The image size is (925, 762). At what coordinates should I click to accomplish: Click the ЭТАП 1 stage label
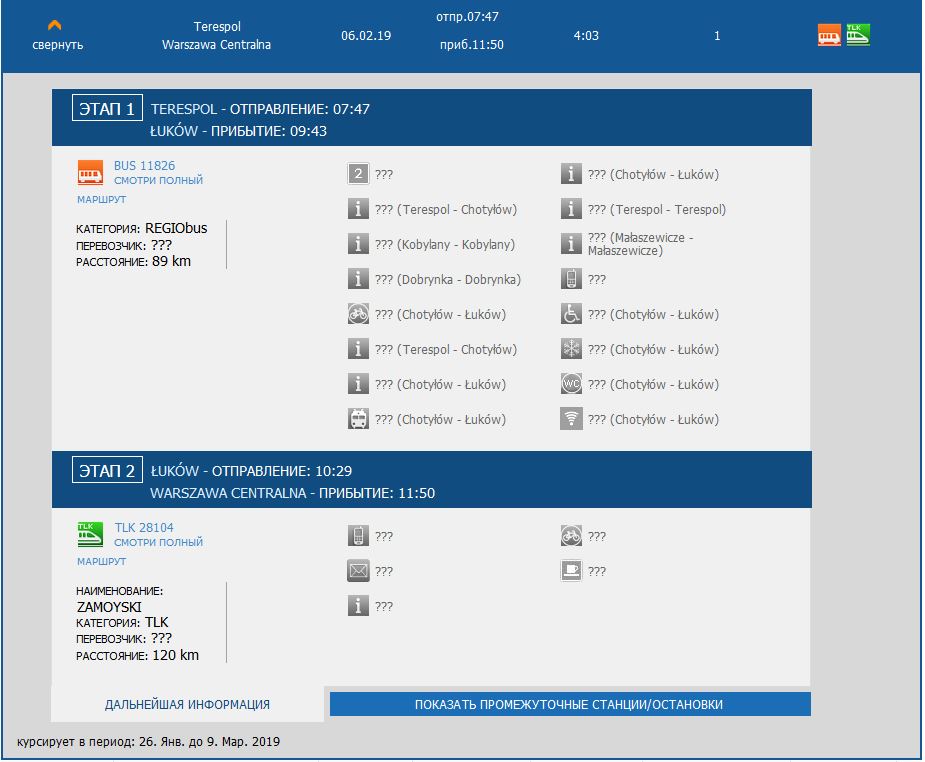tap(108, 109)
